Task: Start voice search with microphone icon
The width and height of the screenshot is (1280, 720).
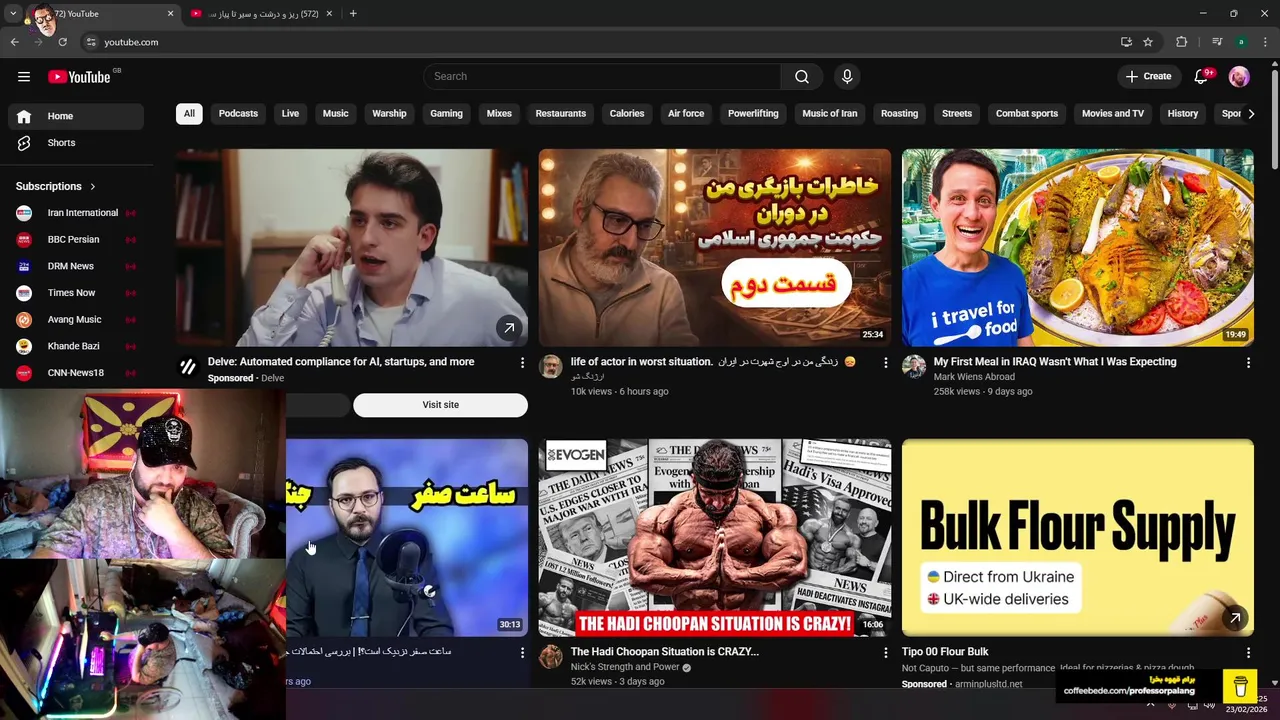Action: [847, 76]
